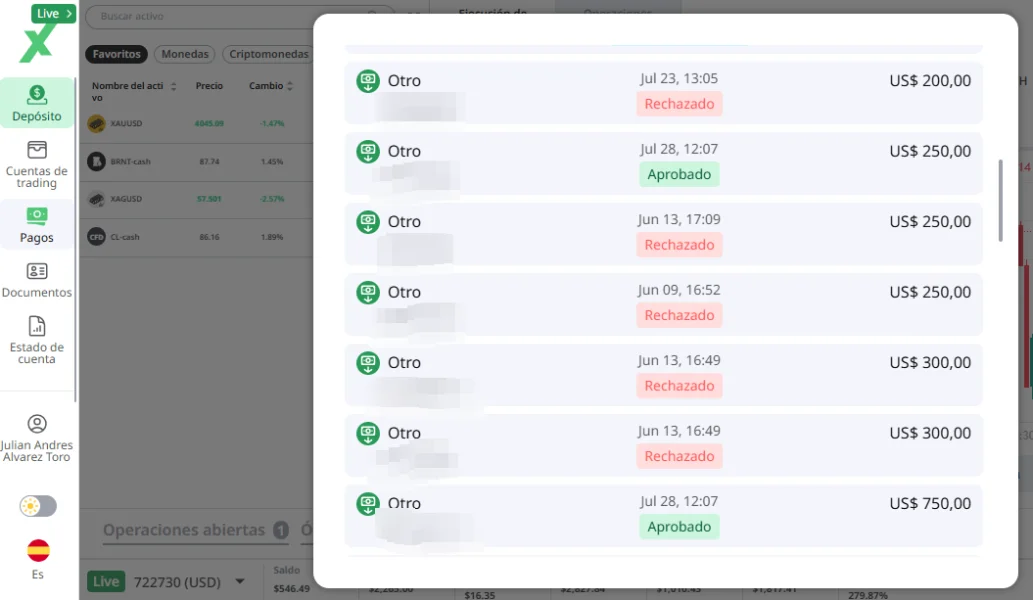The width and height of the screenshot is (1033, 600).
Task: Click the transactions list scrollbar
Action: (x=1000, y=200)
